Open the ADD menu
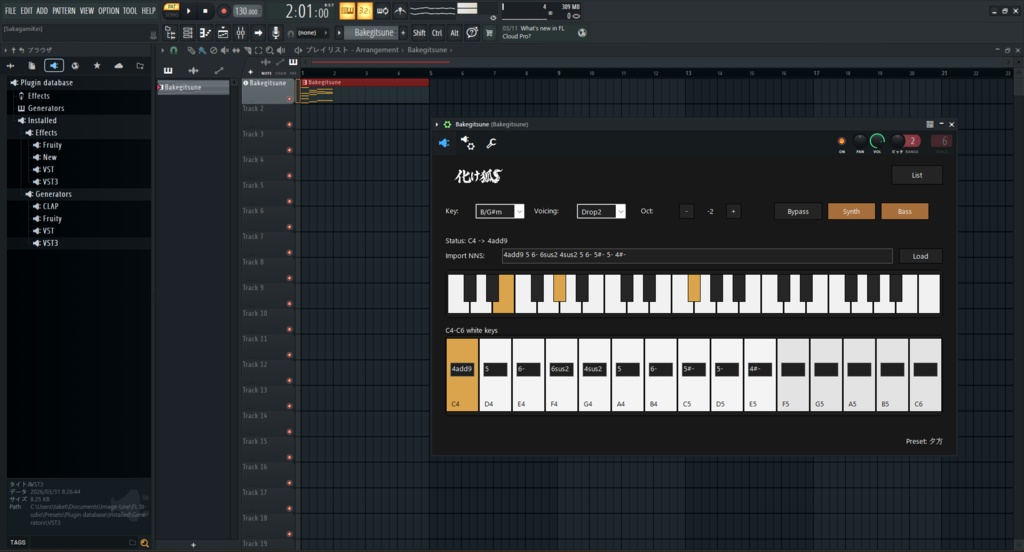1024x552 pixels. 42,10
